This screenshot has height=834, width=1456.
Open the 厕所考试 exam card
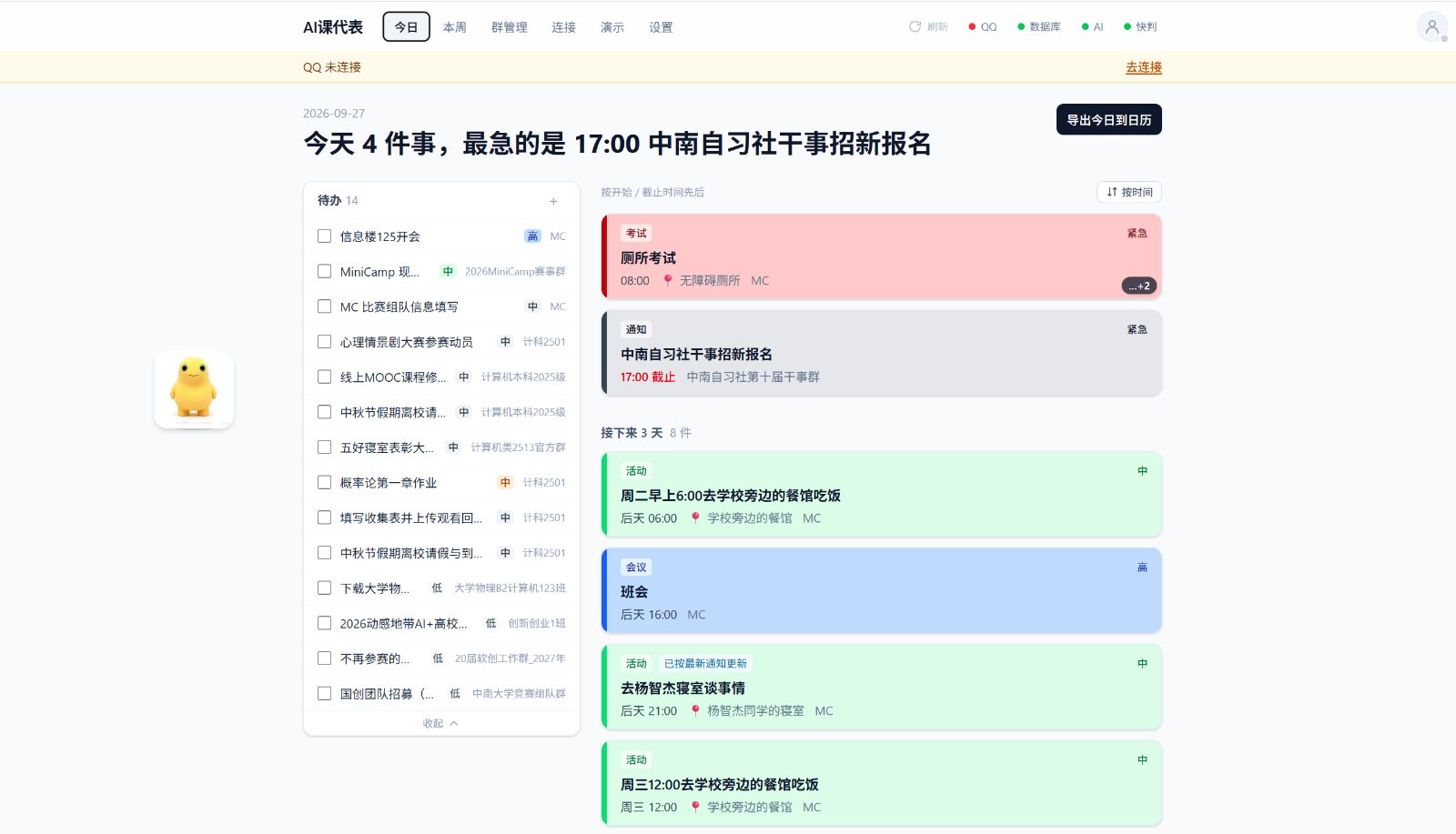point(882,256)
